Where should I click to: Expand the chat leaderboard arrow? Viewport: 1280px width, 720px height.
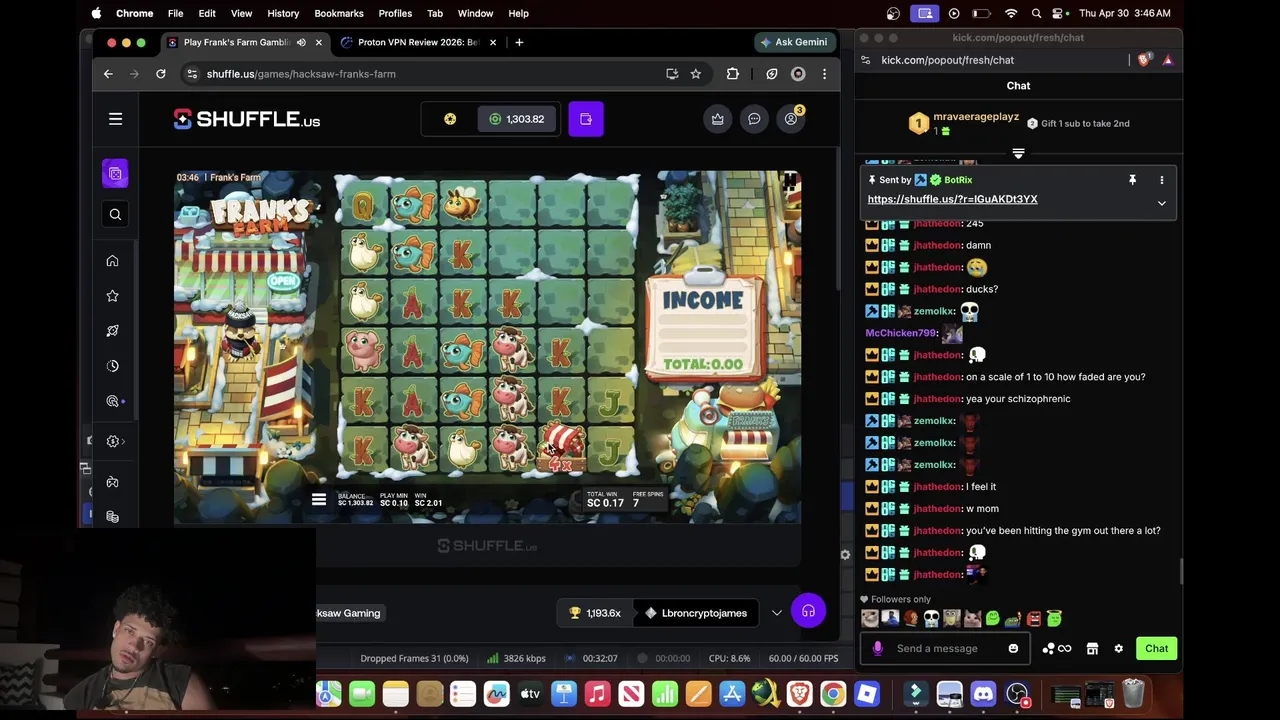[1018, 153]
